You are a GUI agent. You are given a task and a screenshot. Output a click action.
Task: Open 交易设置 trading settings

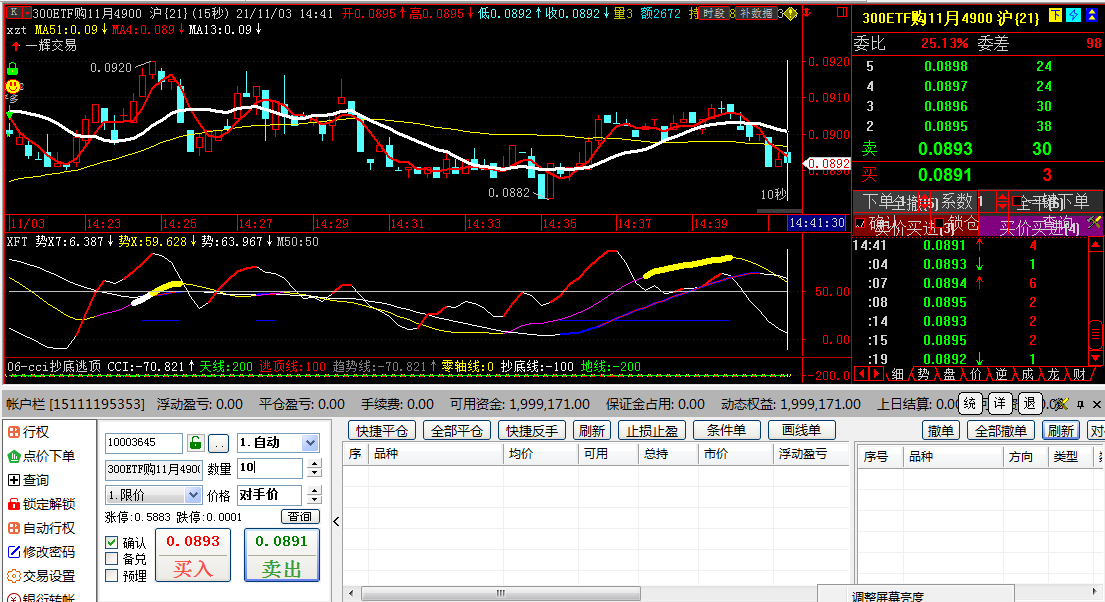[41, 576]
